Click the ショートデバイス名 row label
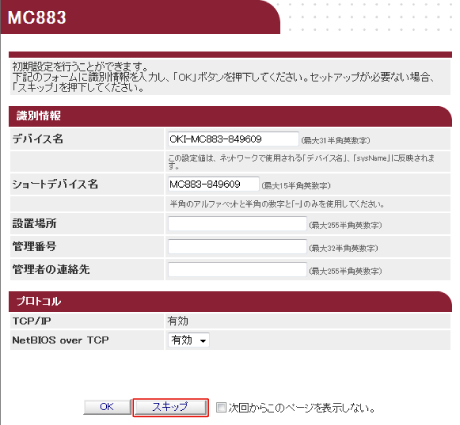The height and width of the screenshot is (425, 460). (x=55, y=184)
